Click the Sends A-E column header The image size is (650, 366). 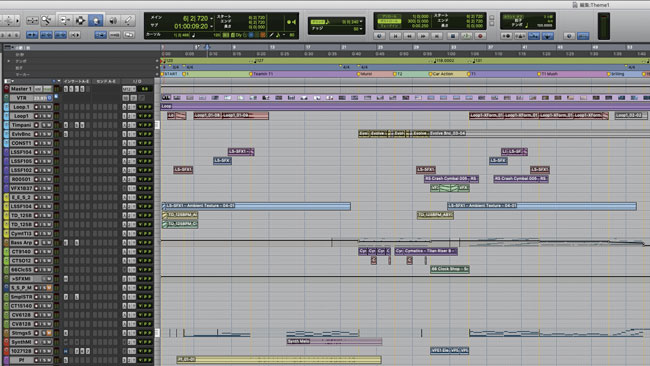(106, 81)
